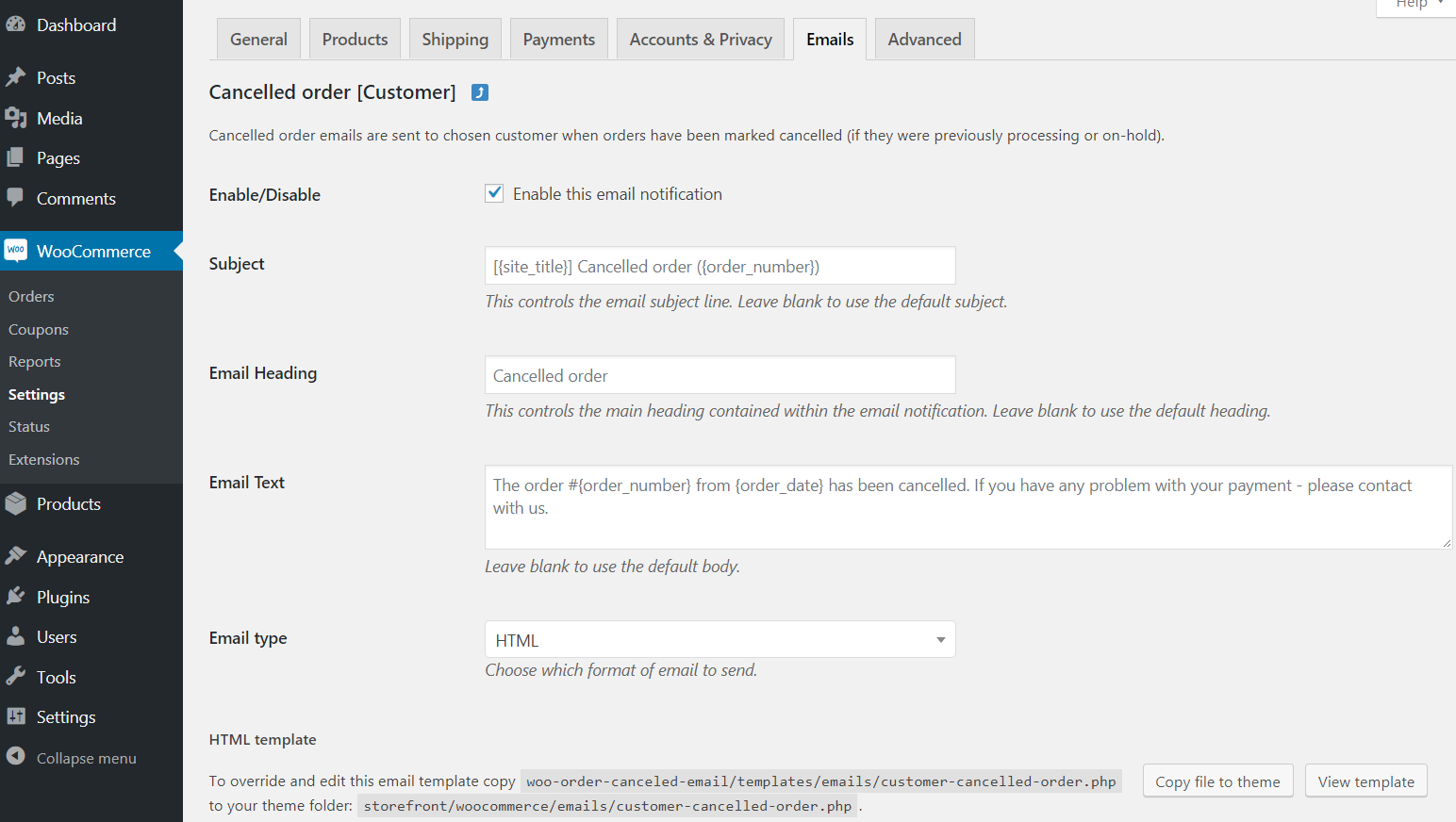The height and width of the screenshot is (822, 1456).
Task: Click the Users person icon
Action: pyautogui.click(x=15, y=636)
